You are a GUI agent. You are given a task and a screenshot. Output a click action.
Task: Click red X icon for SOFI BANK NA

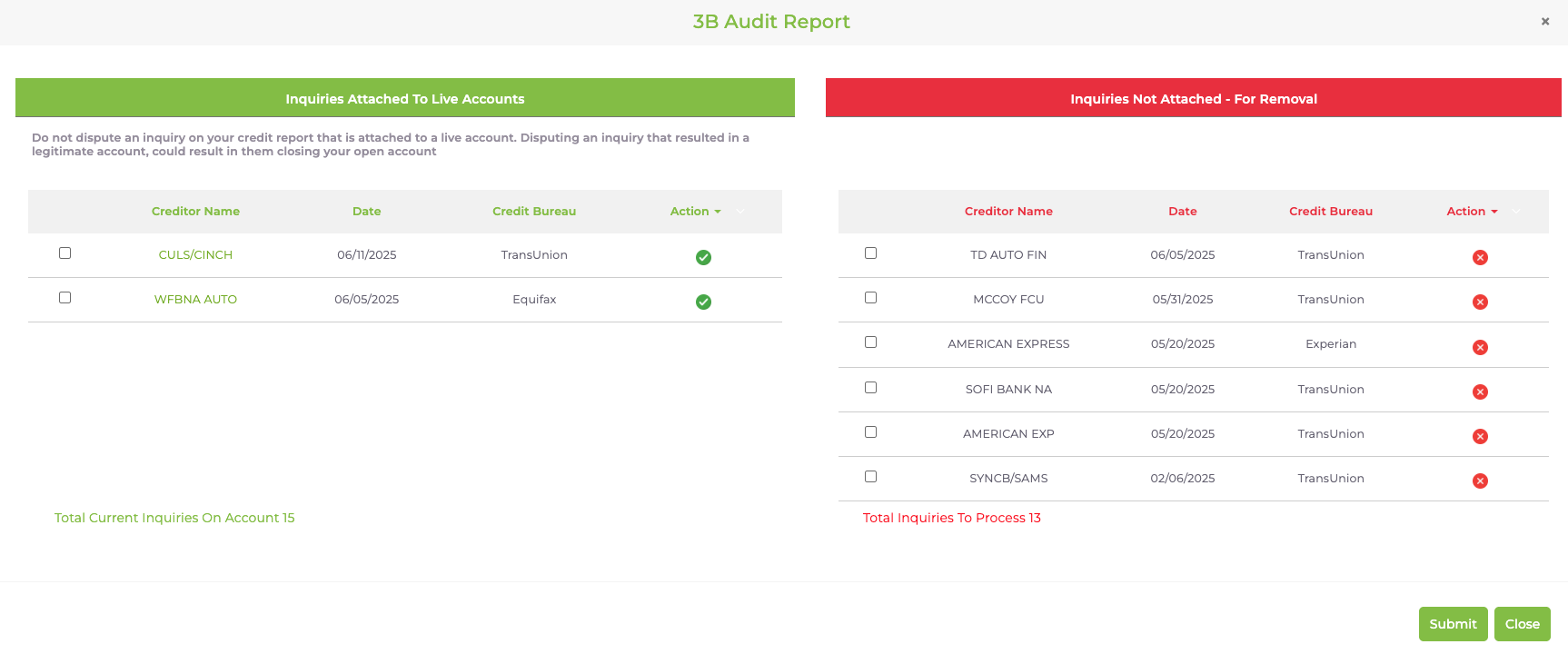click(1480, 391)
